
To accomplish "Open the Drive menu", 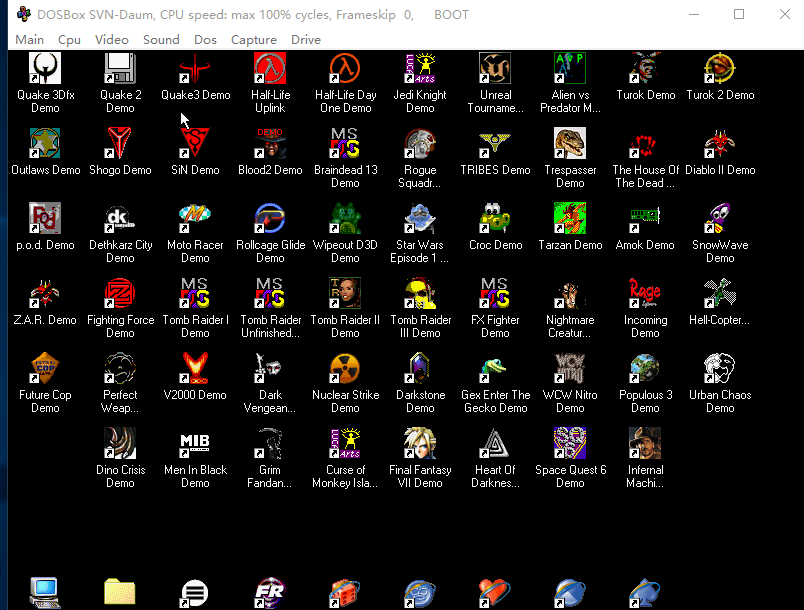I will pyautogui.click(x=306, y=39).
